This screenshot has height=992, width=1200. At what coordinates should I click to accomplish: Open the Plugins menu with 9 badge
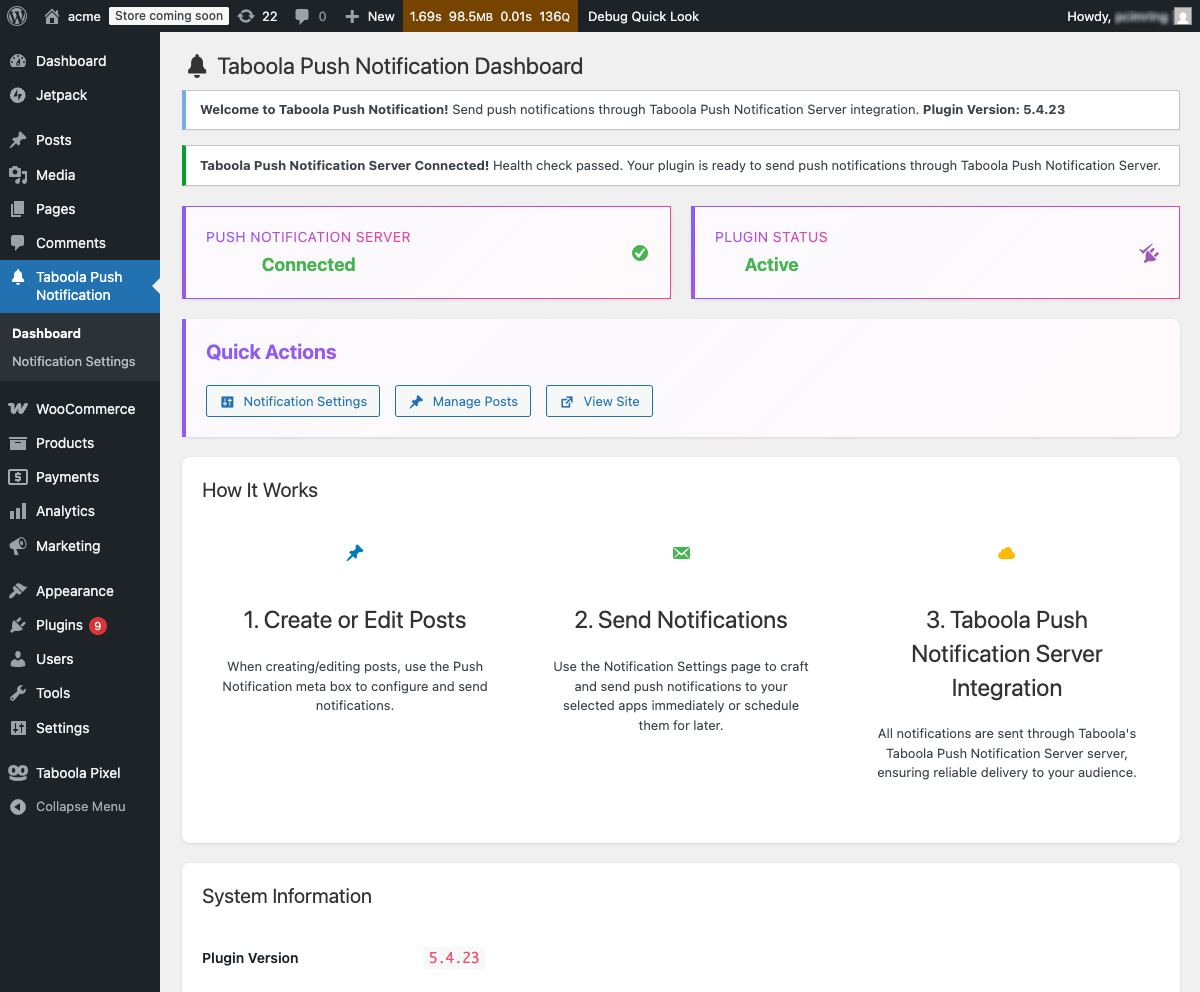point(80,625)
